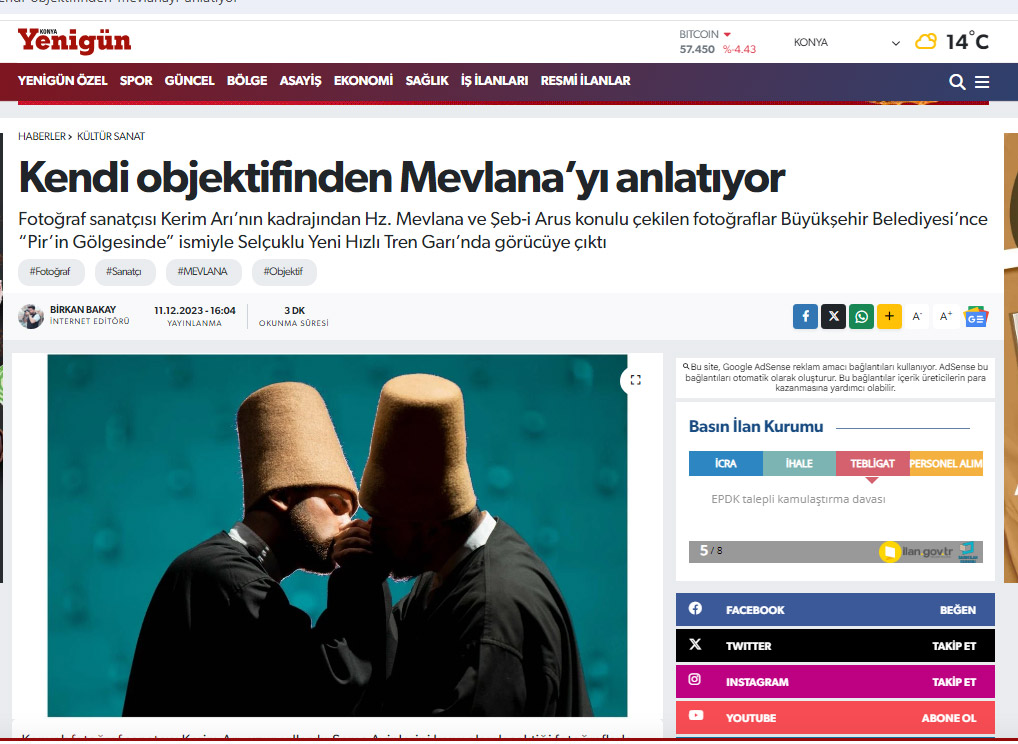This screenshot has height=744, width=1018.
Task: Click the Yenigün site logo
Action: pos(74,42)
